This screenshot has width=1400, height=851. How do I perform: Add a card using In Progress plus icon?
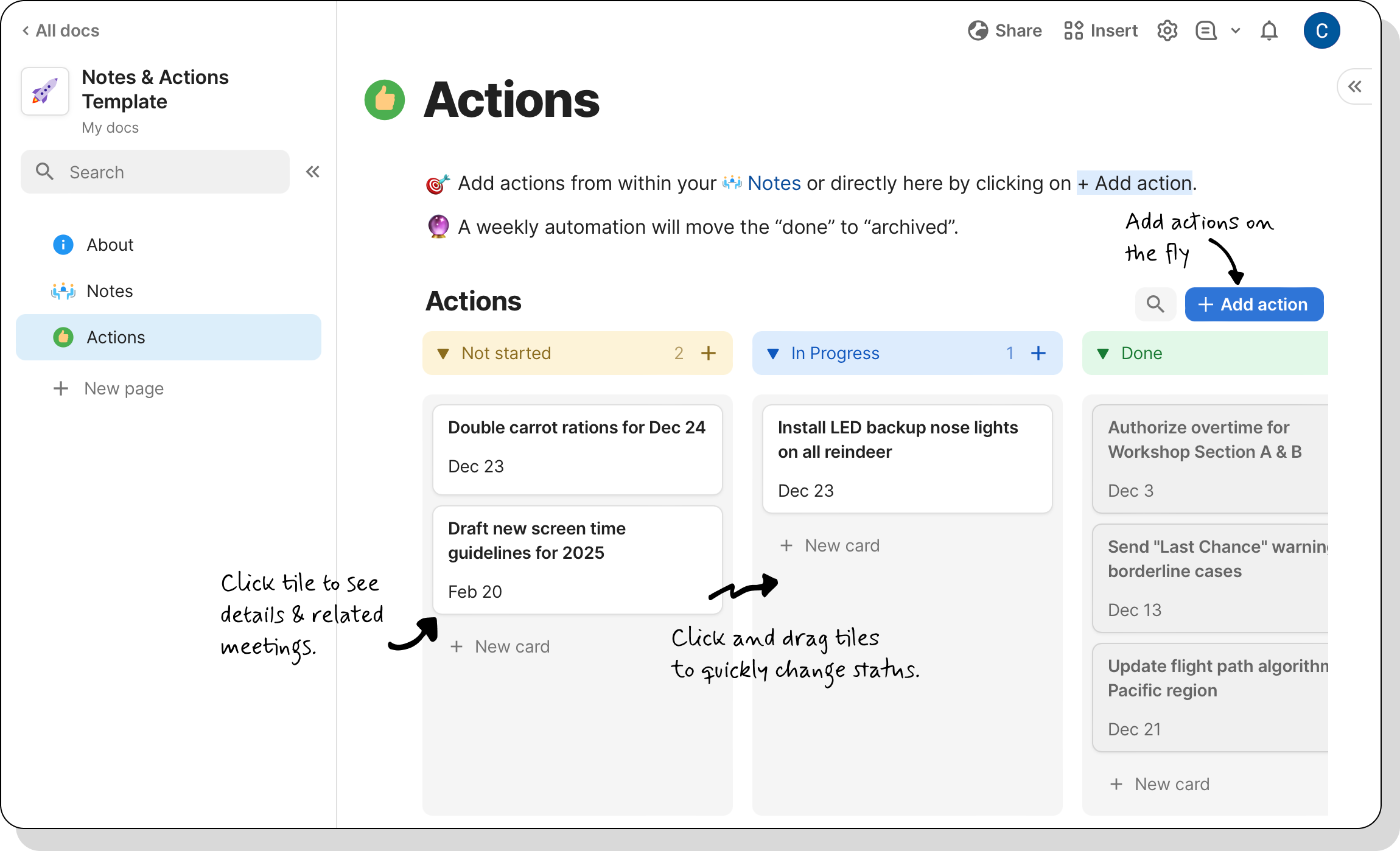(1038, 353)
